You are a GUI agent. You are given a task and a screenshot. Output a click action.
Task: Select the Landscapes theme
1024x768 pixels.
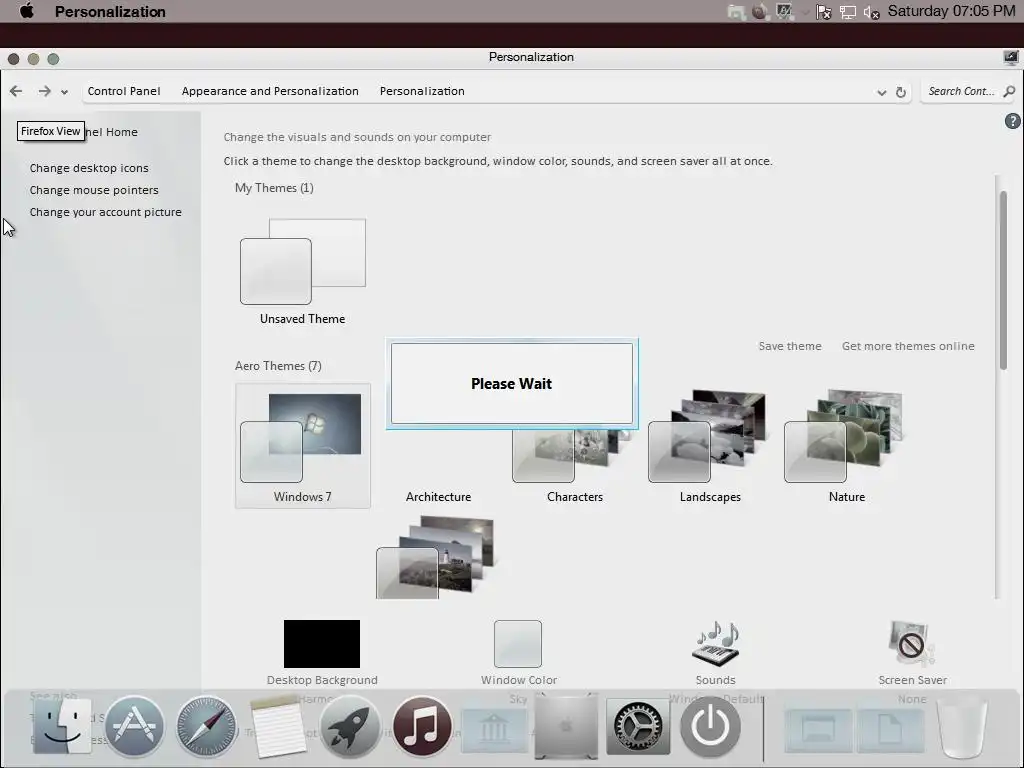[x=711, y=446]
